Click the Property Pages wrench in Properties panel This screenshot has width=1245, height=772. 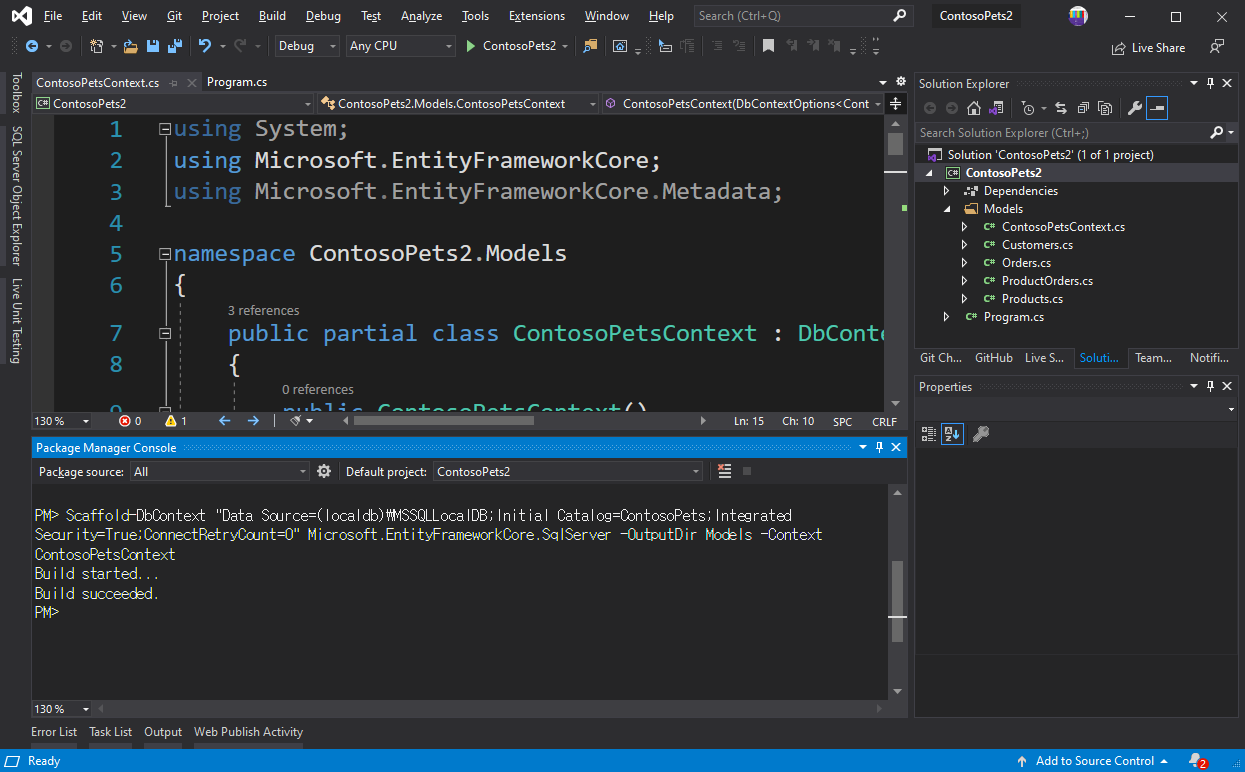pyautogui.click(x=981, y=434)
